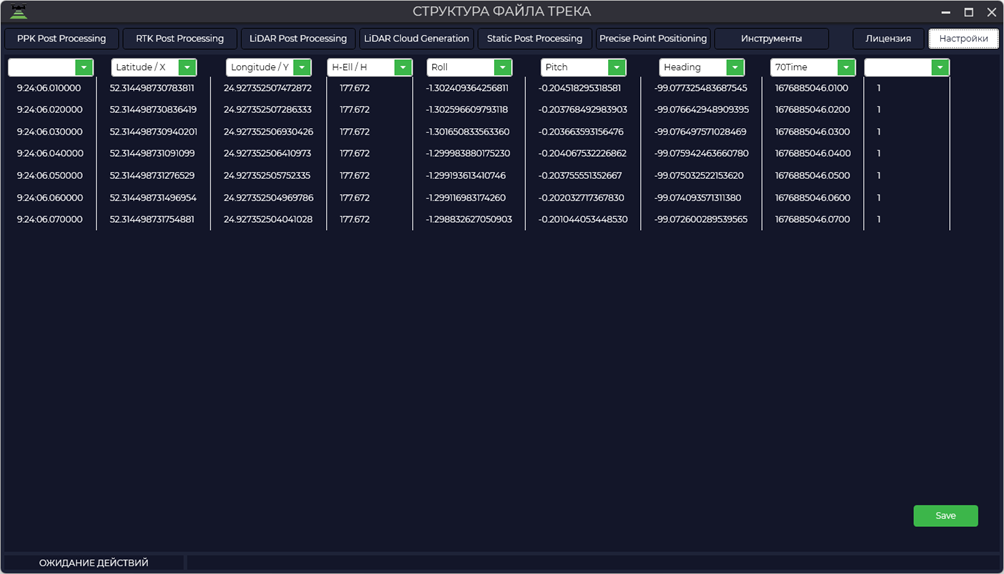
Task: Click heading value -99.077325483687545
Action: 701,88
